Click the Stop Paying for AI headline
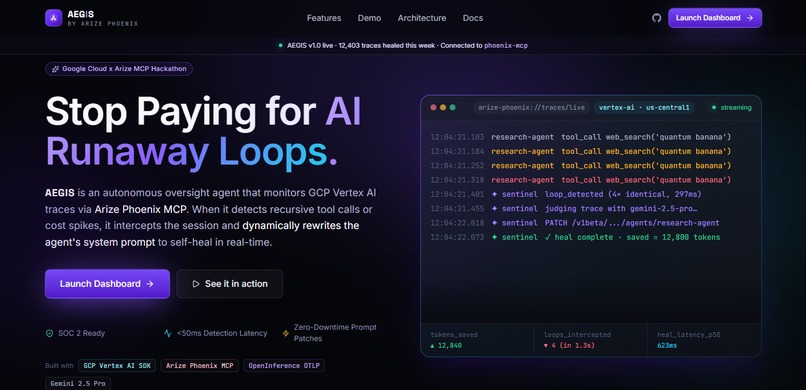806x390 pixels. (x=203, y=112)
